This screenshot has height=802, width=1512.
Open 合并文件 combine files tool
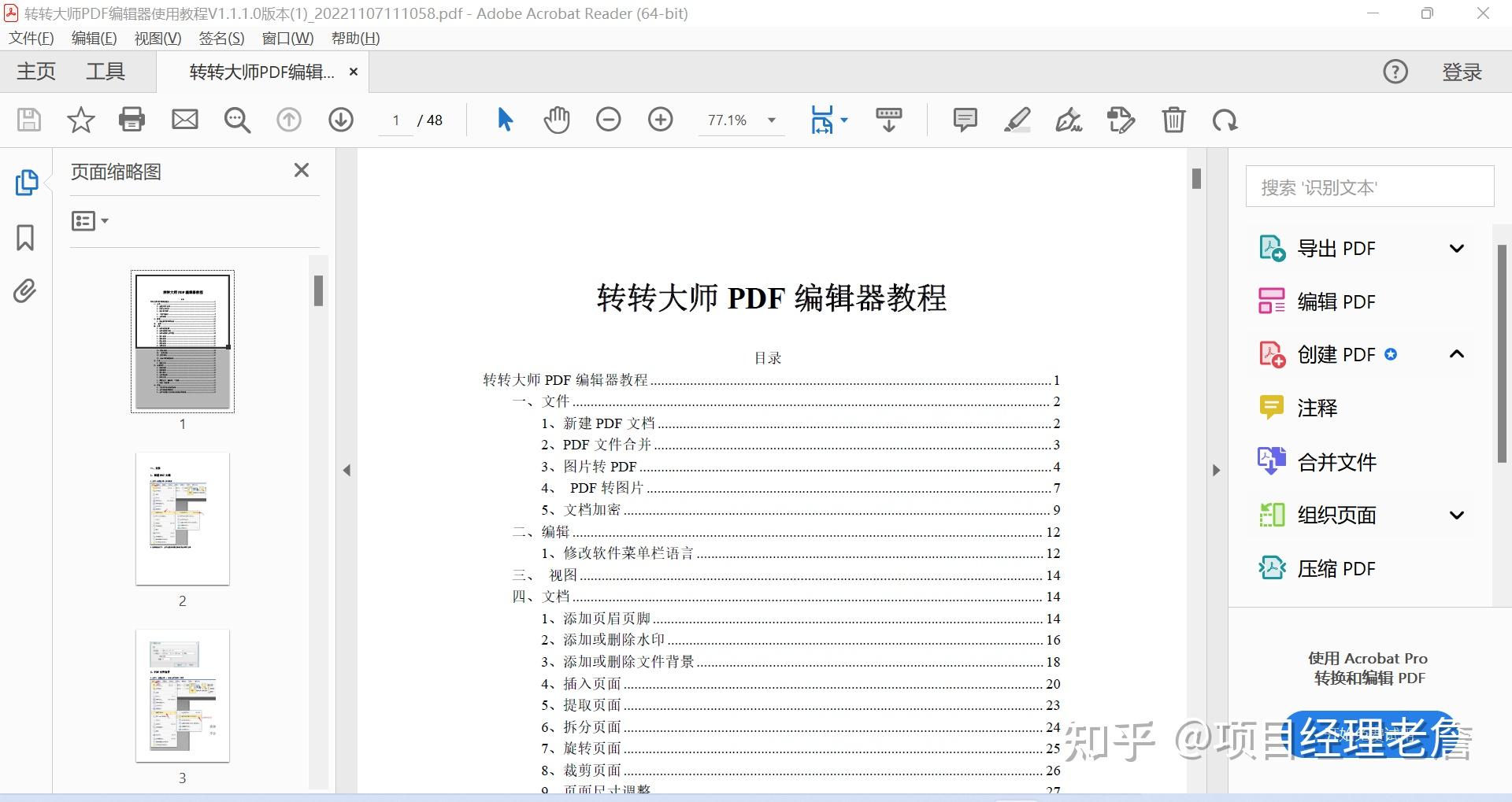(1318, 461)
